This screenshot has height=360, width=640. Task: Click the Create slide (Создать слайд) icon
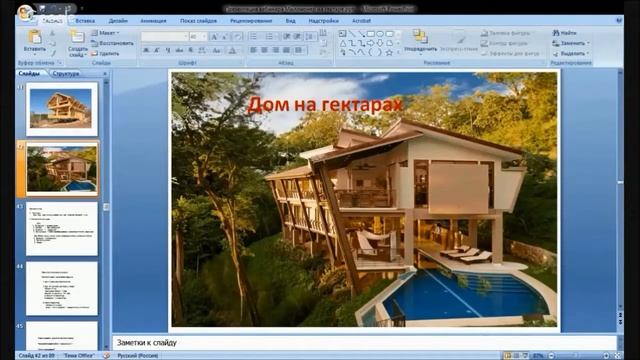coord(77,37)
